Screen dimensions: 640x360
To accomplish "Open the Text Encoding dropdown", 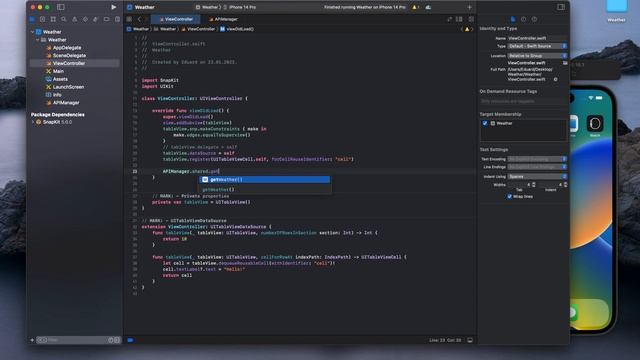I will (537, 159).
